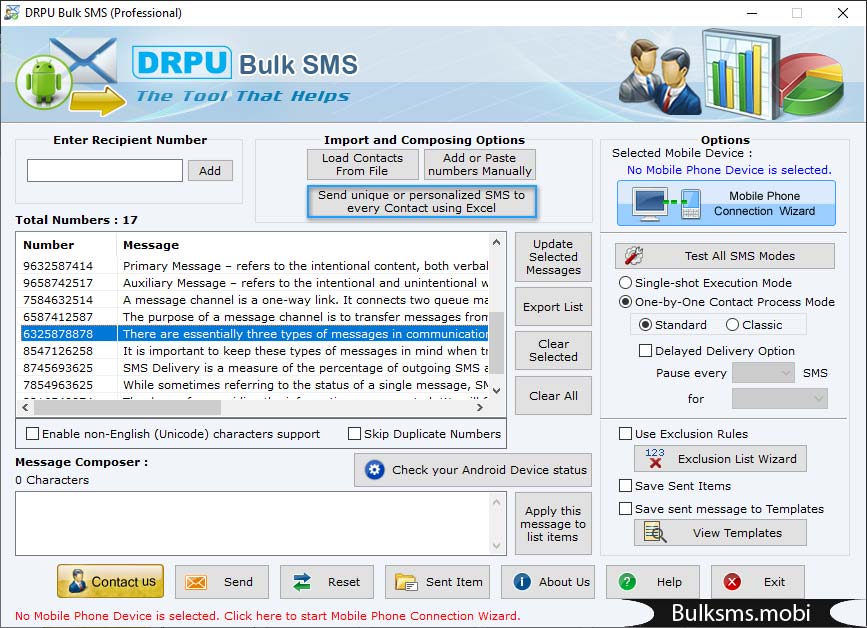Tick Save sent message to Templates
867x628 pixels.
point(625,509)
